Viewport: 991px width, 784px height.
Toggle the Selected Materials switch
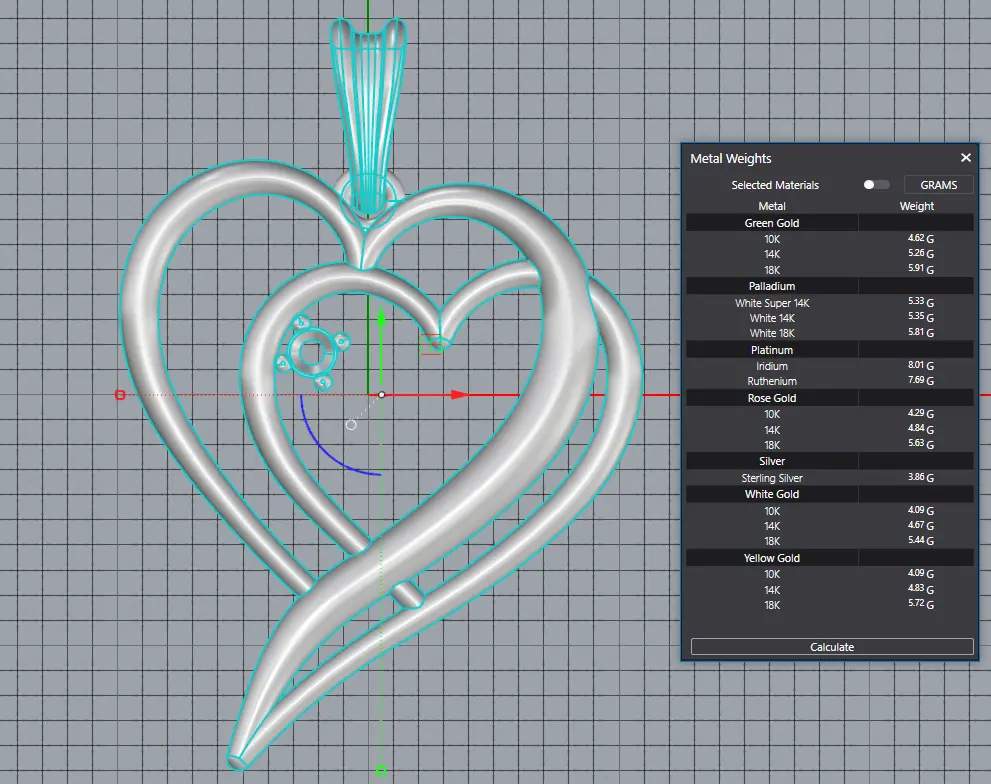click(x=876, y=185)
